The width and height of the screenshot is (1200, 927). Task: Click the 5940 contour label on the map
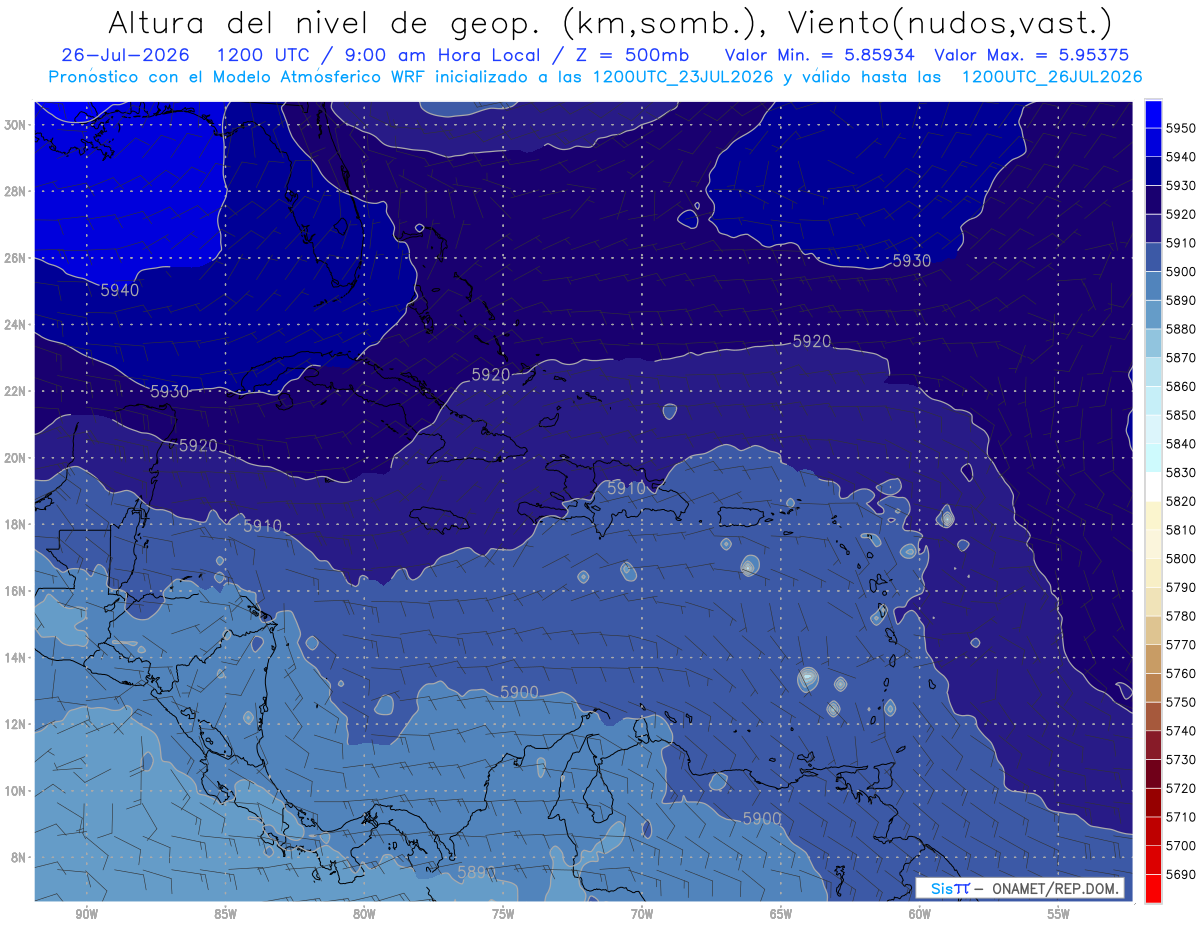tap(120, 290)
